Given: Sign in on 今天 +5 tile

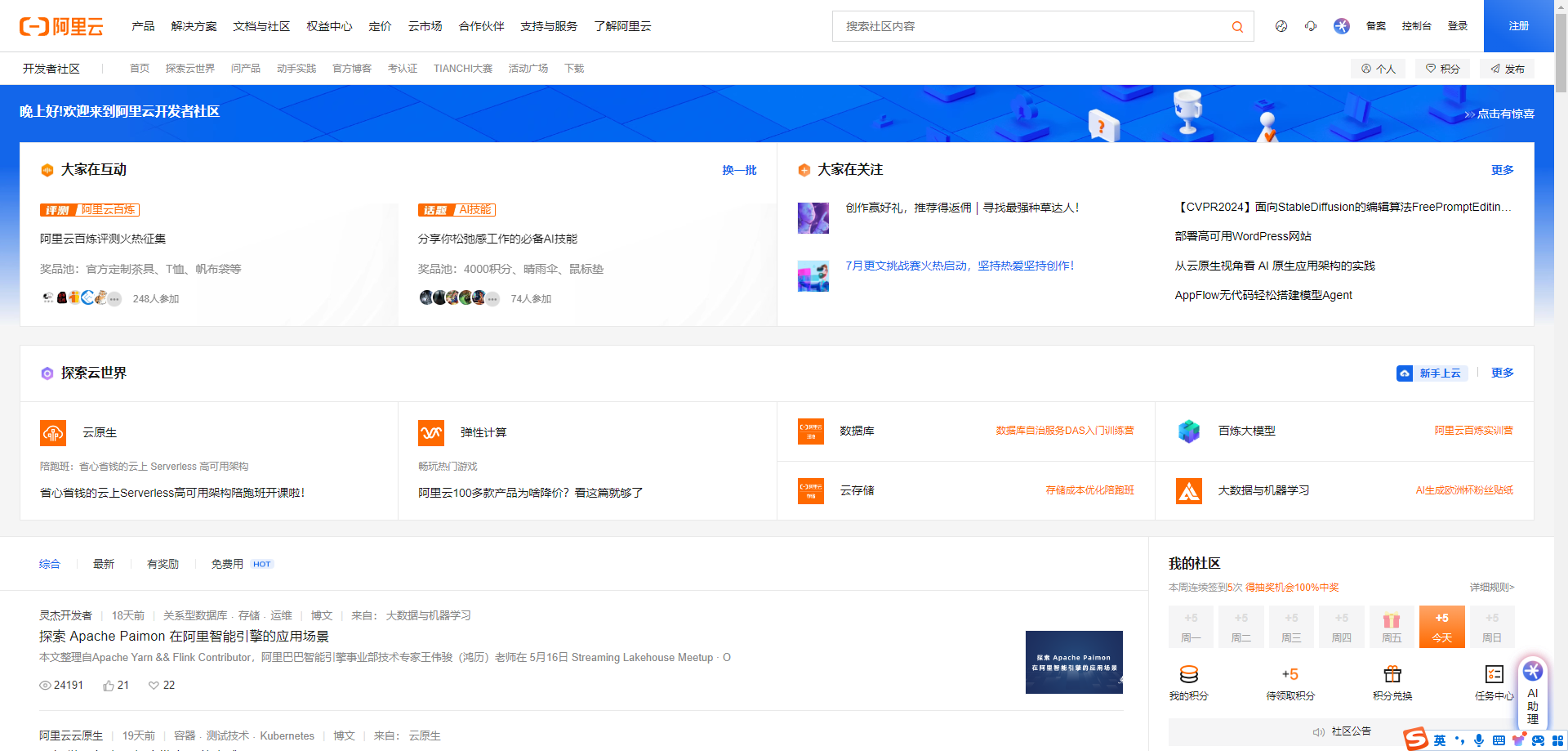Looking at the screenshot, I should pyautogui.click(x=1442, y=626).
